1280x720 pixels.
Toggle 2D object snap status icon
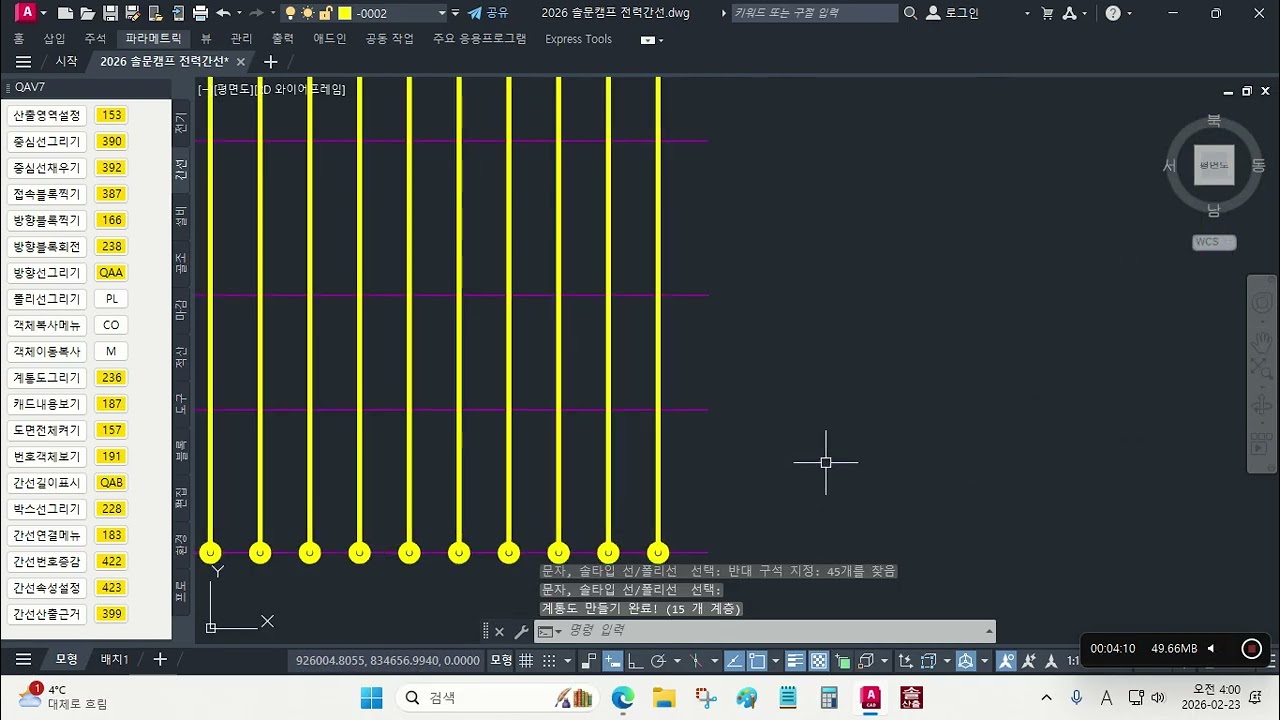[757, 661]
